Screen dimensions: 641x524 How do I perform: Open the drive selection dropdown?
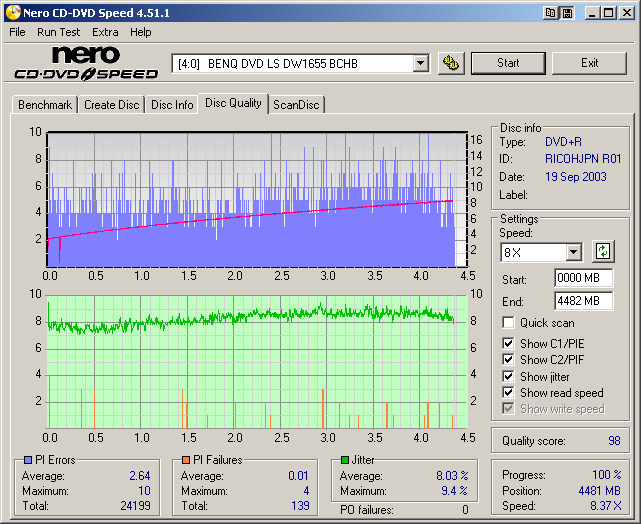(420, 63)
